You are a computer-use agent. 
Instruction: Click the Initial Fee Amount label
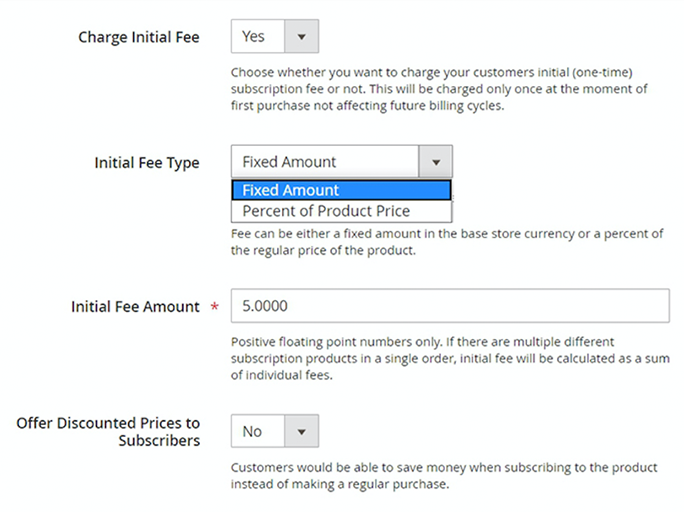tap(135, 307)
